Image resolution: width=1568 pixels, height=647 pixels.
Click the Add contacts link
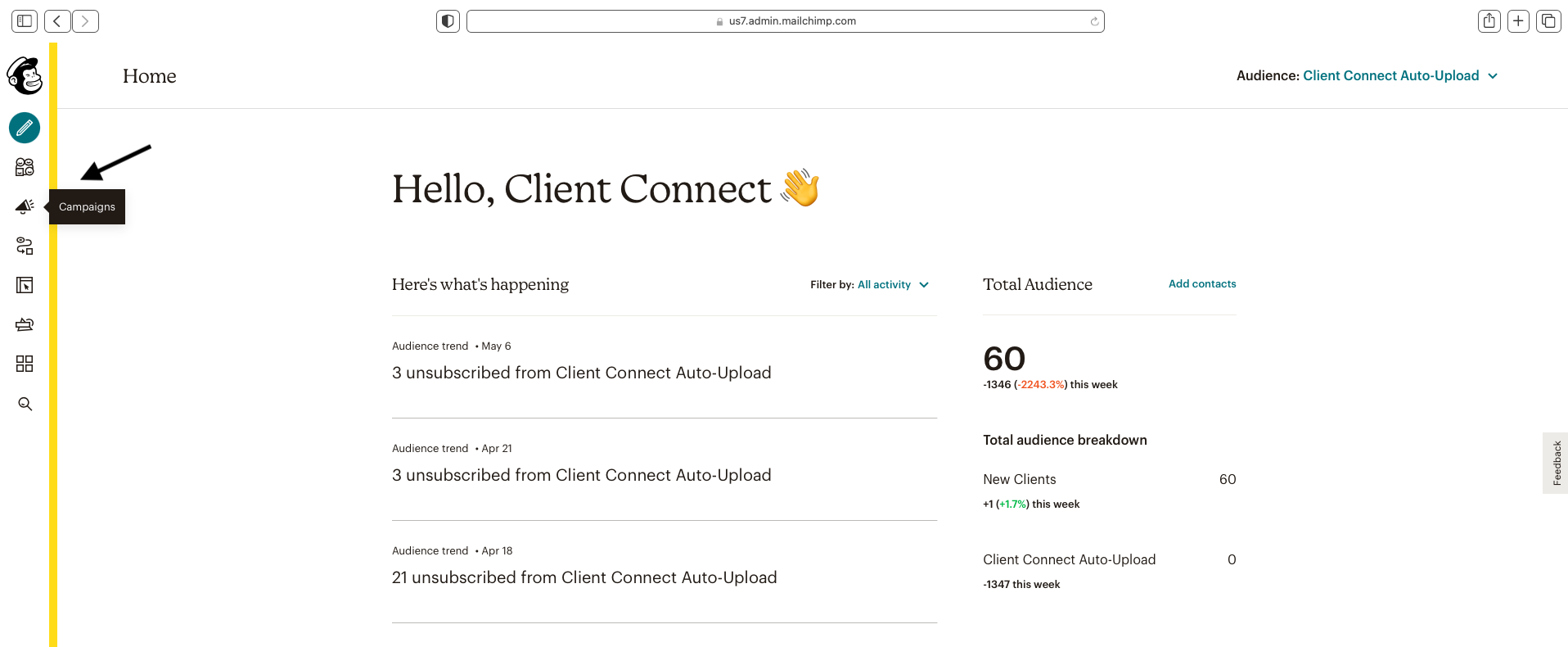1201,284
